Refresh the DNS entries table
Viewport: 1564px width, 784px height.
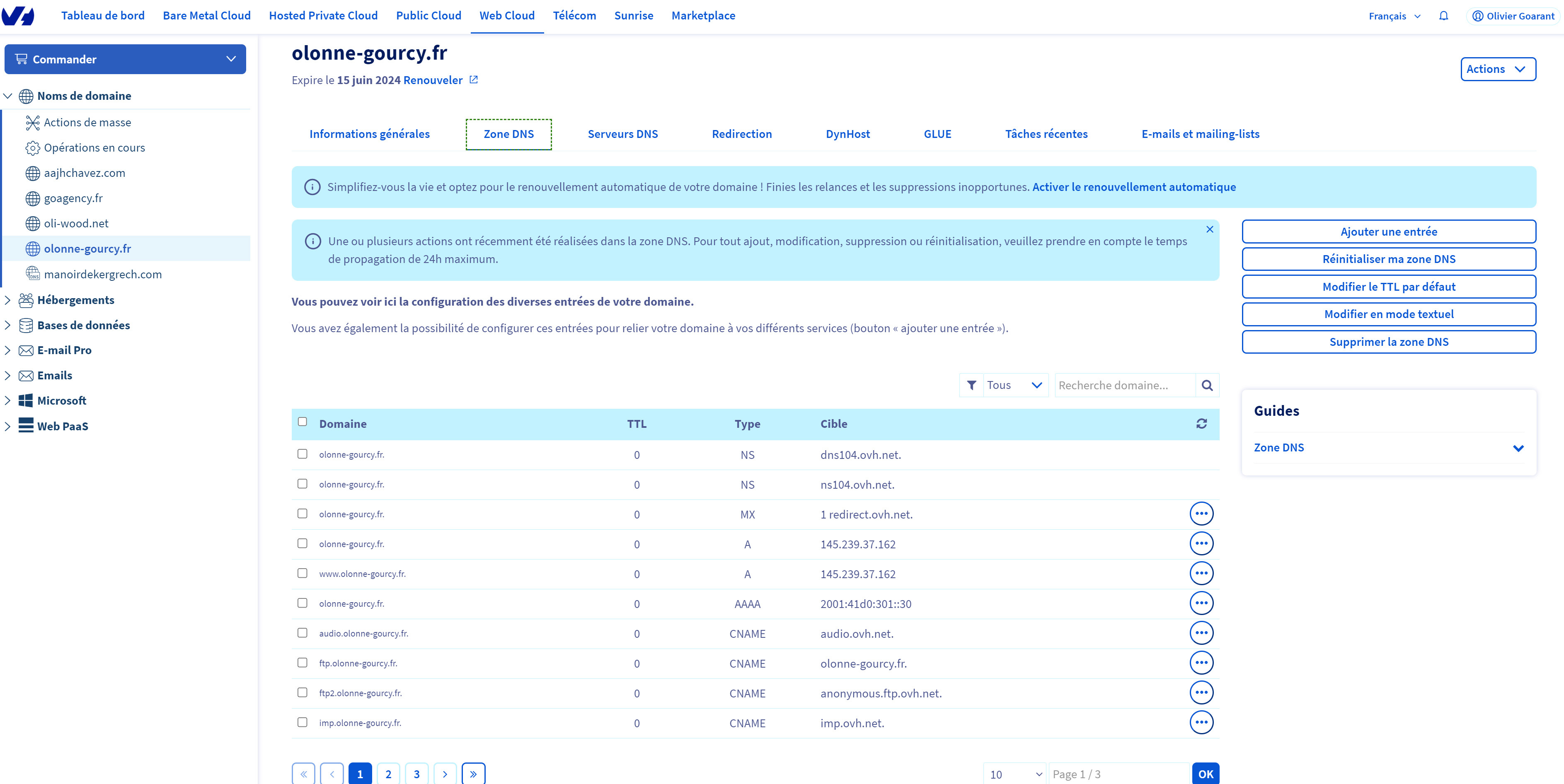point(1201,424)
